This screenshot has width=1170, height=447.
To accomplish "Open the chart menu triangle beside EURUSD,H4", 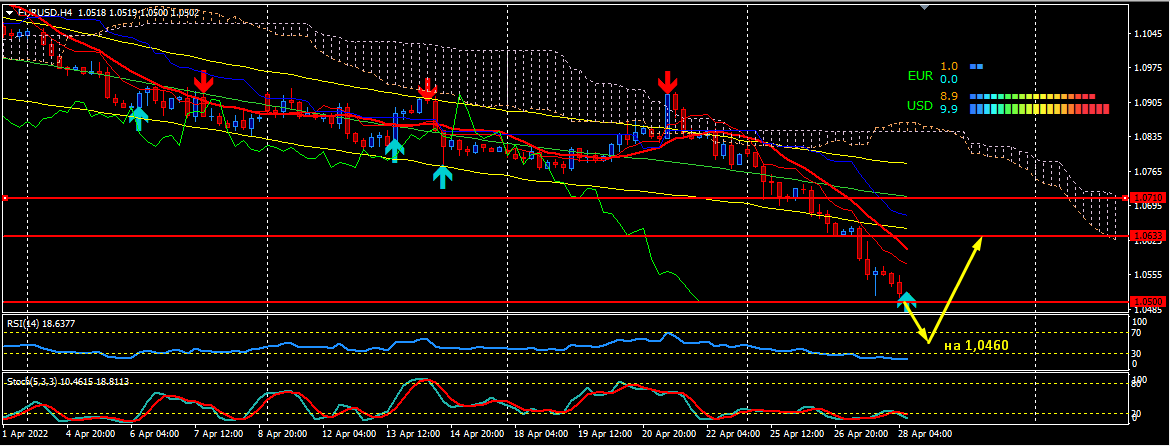I will (10, 12).
